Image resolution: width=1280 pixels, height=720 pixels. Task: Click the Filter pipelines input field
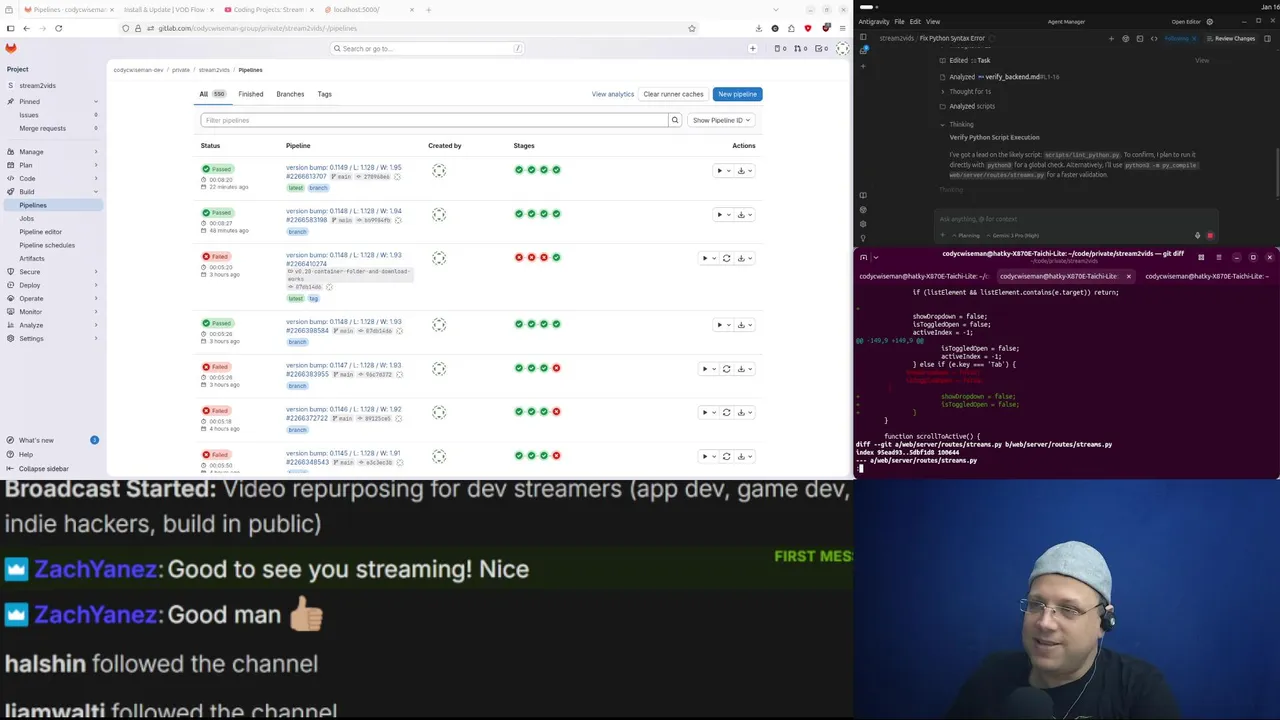point(434,120)
